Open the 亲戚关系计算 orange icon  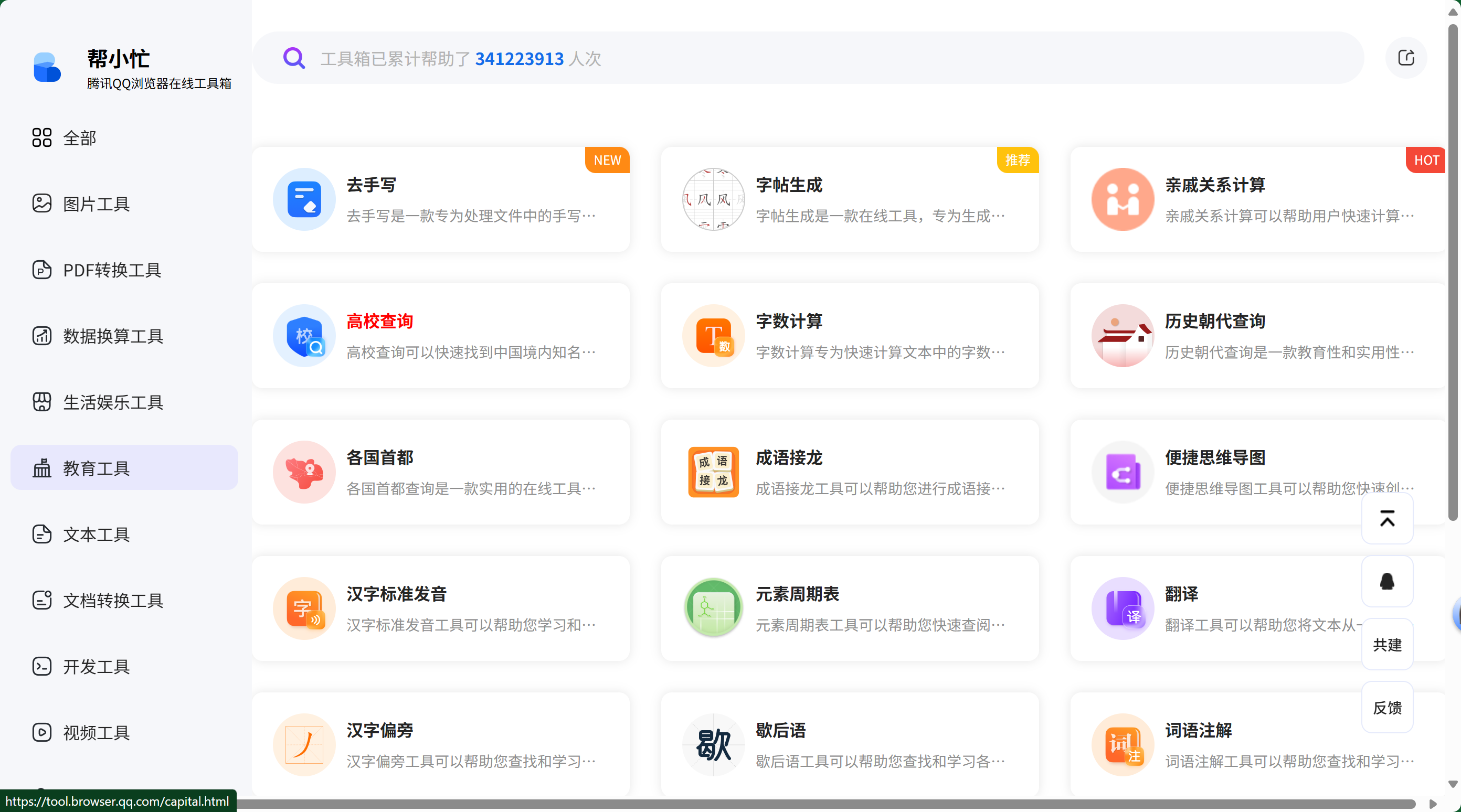(x=1122, y=199)
